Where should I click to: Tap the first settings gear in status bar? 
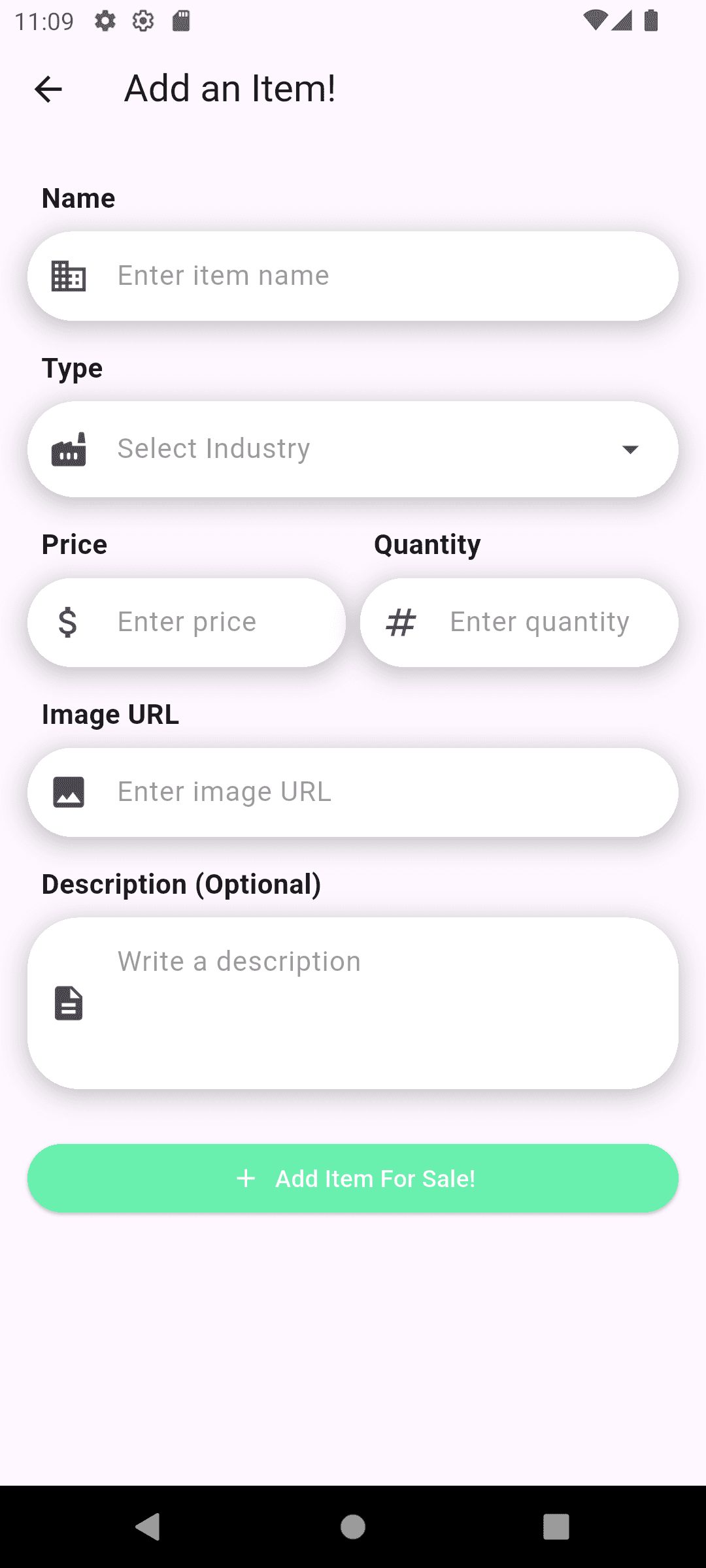click(x=105, y=21)
